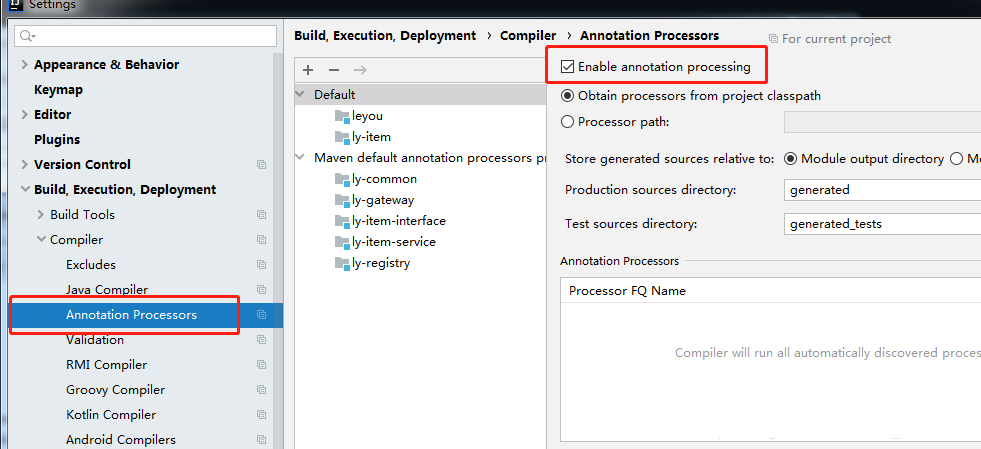This screenshot has height=449, width=981.
Task: Collapse the Build, Execution, Deployment section
Action: pos(25,190)
